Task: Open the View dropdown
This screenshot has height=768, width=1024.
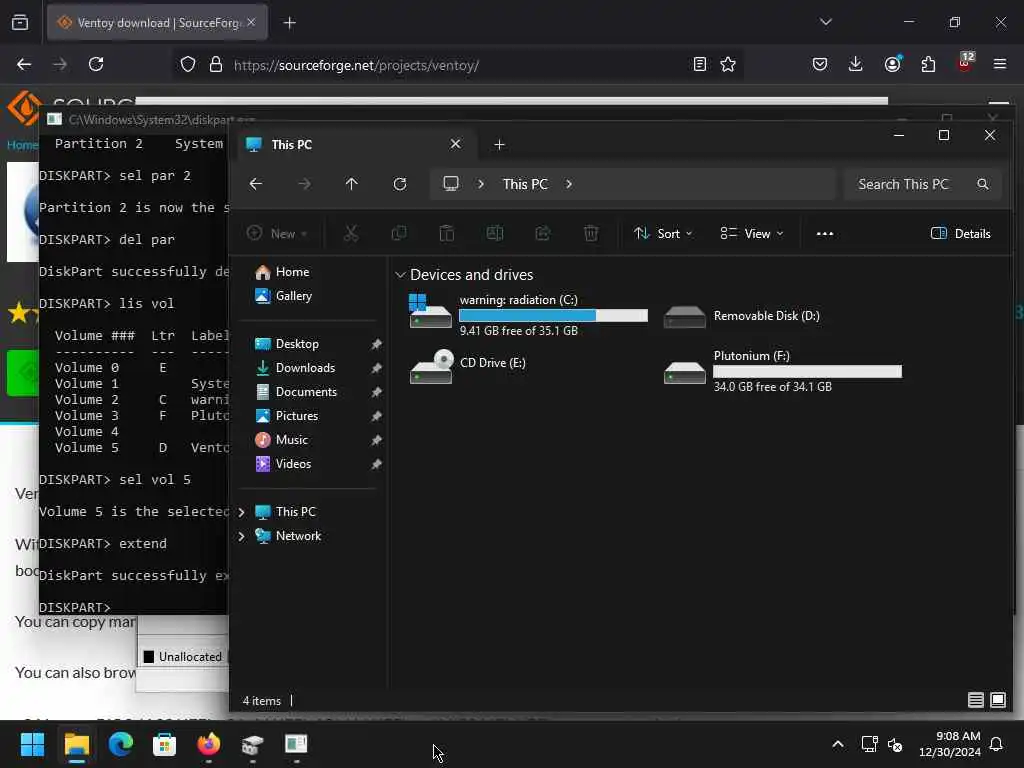Action: [752, 233]
